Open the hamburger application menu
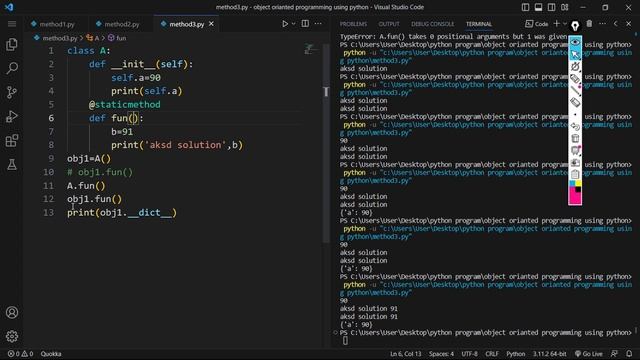 (x=12, y=24)
